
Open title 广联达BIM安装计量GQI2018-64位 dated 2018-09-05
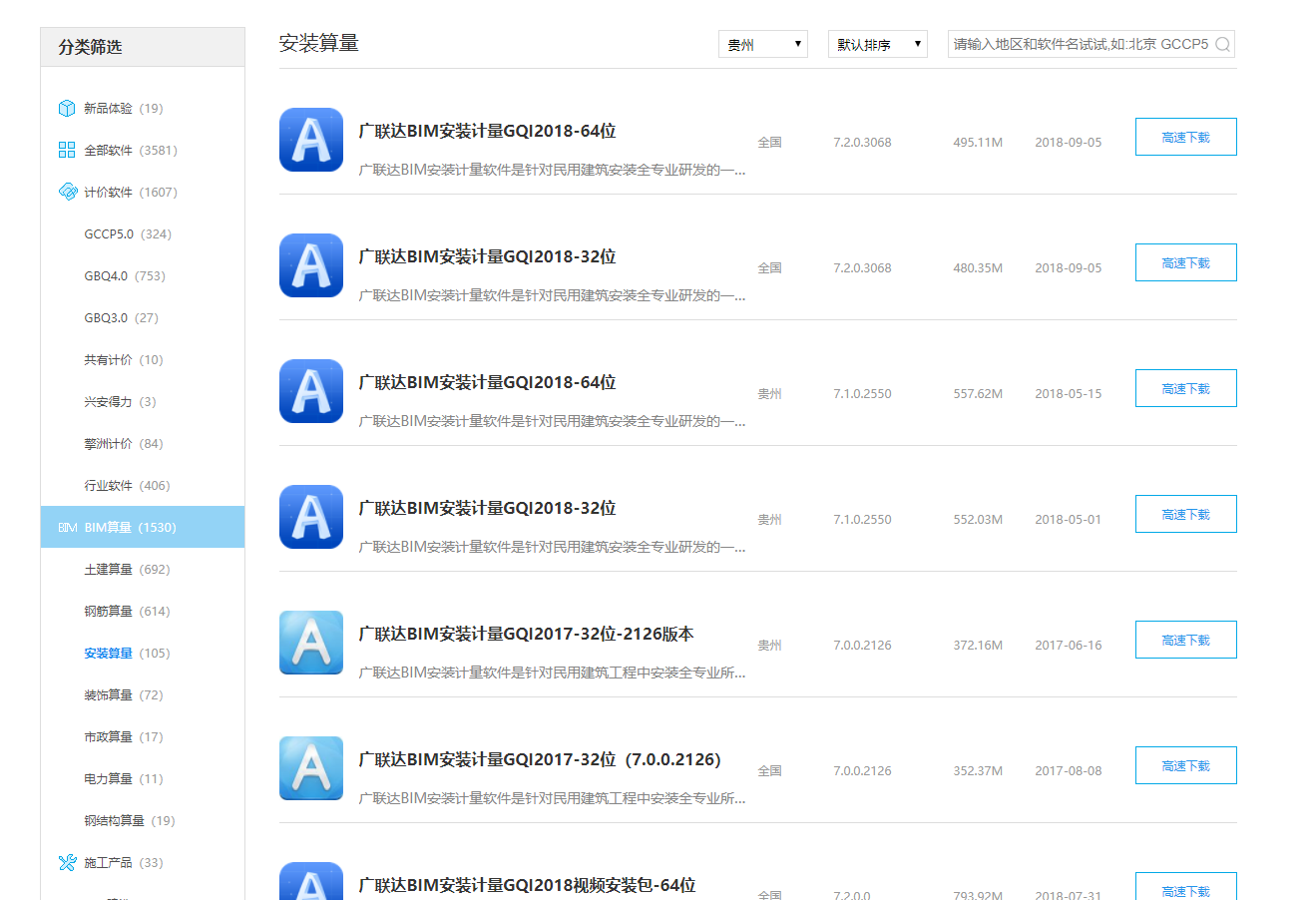[487, 131]
